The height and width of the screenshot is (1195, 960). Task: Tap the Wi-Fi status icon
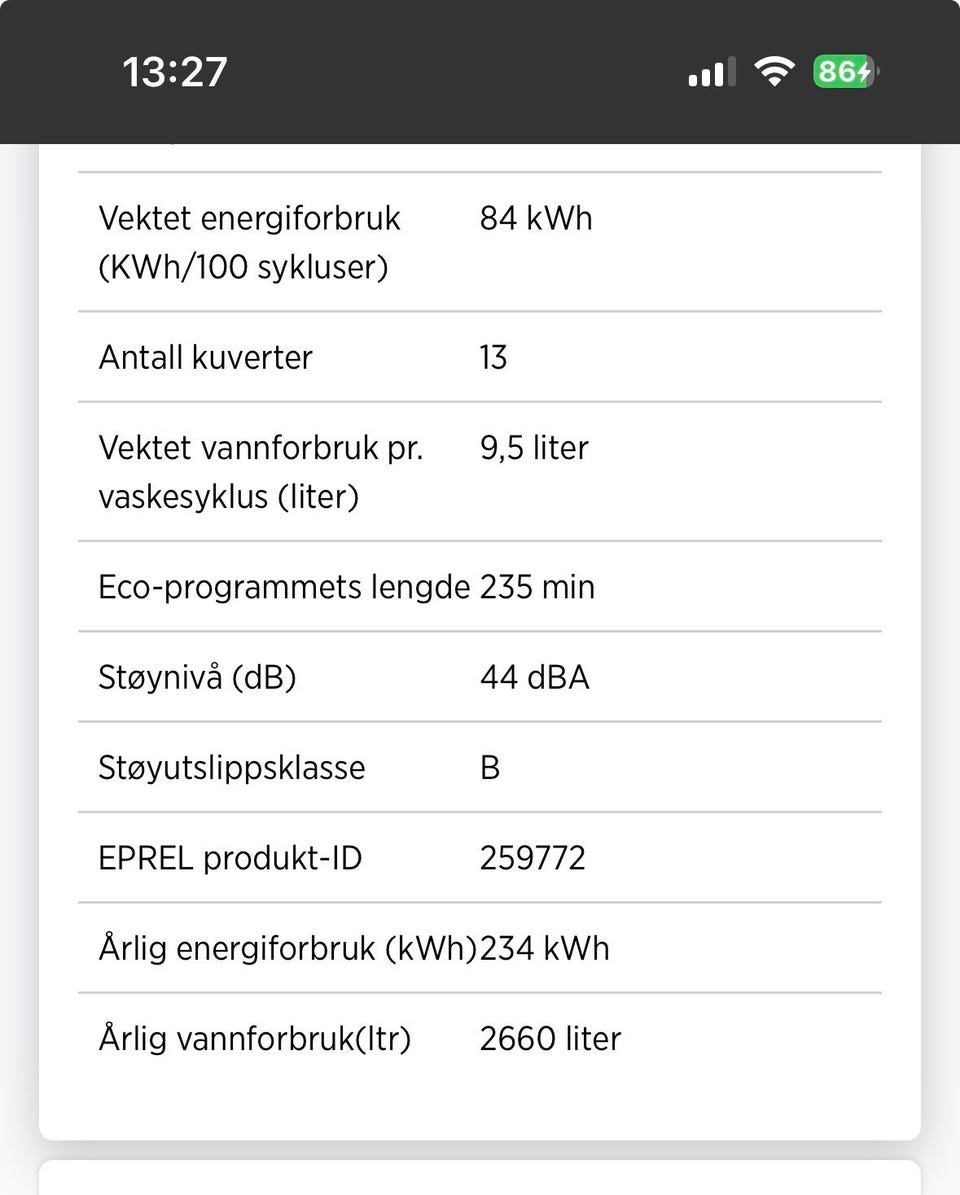pyautogui.click(x=774, y=71)
